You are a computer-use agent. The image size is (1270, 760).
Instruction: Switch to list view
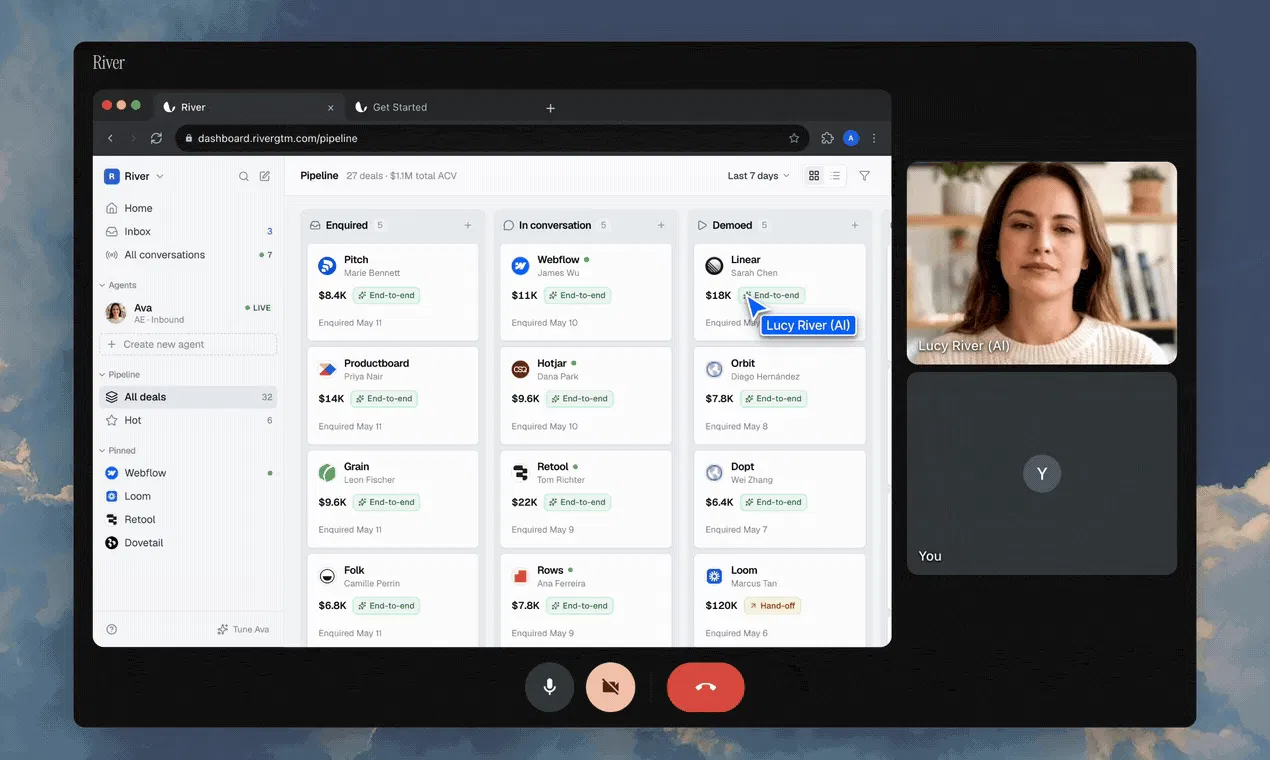point(835,176)
